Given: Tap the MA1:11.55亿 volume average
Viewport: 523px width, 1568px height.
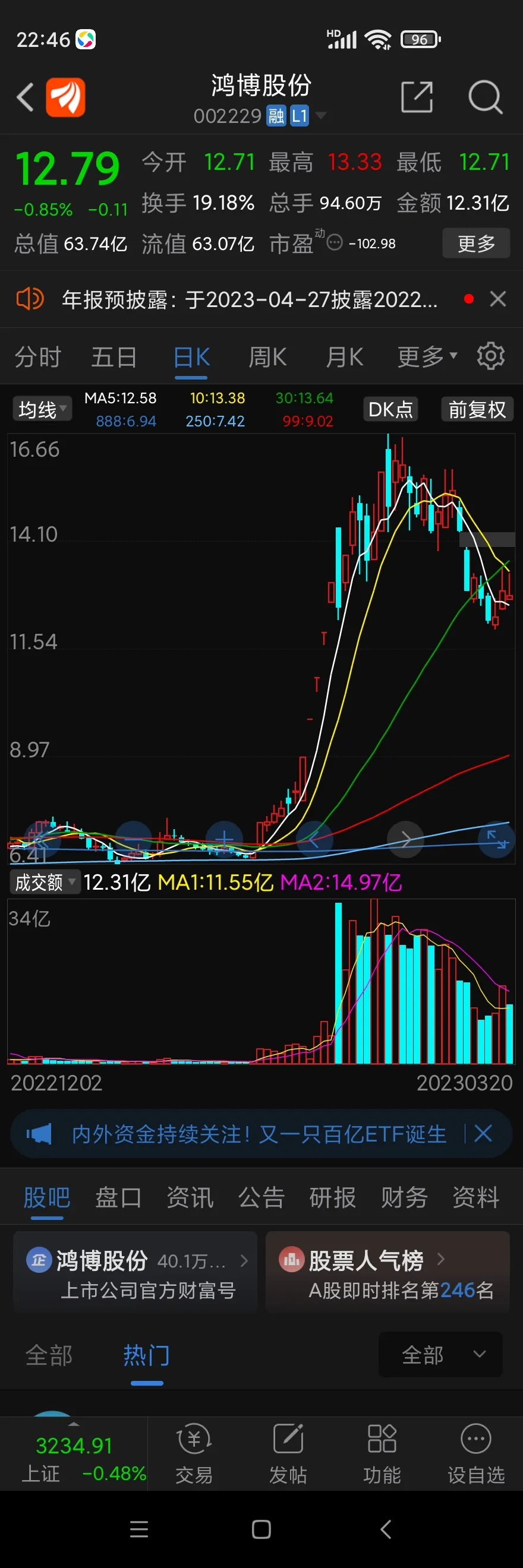Looking at the screenshot, I should click(x=216, y=882).
